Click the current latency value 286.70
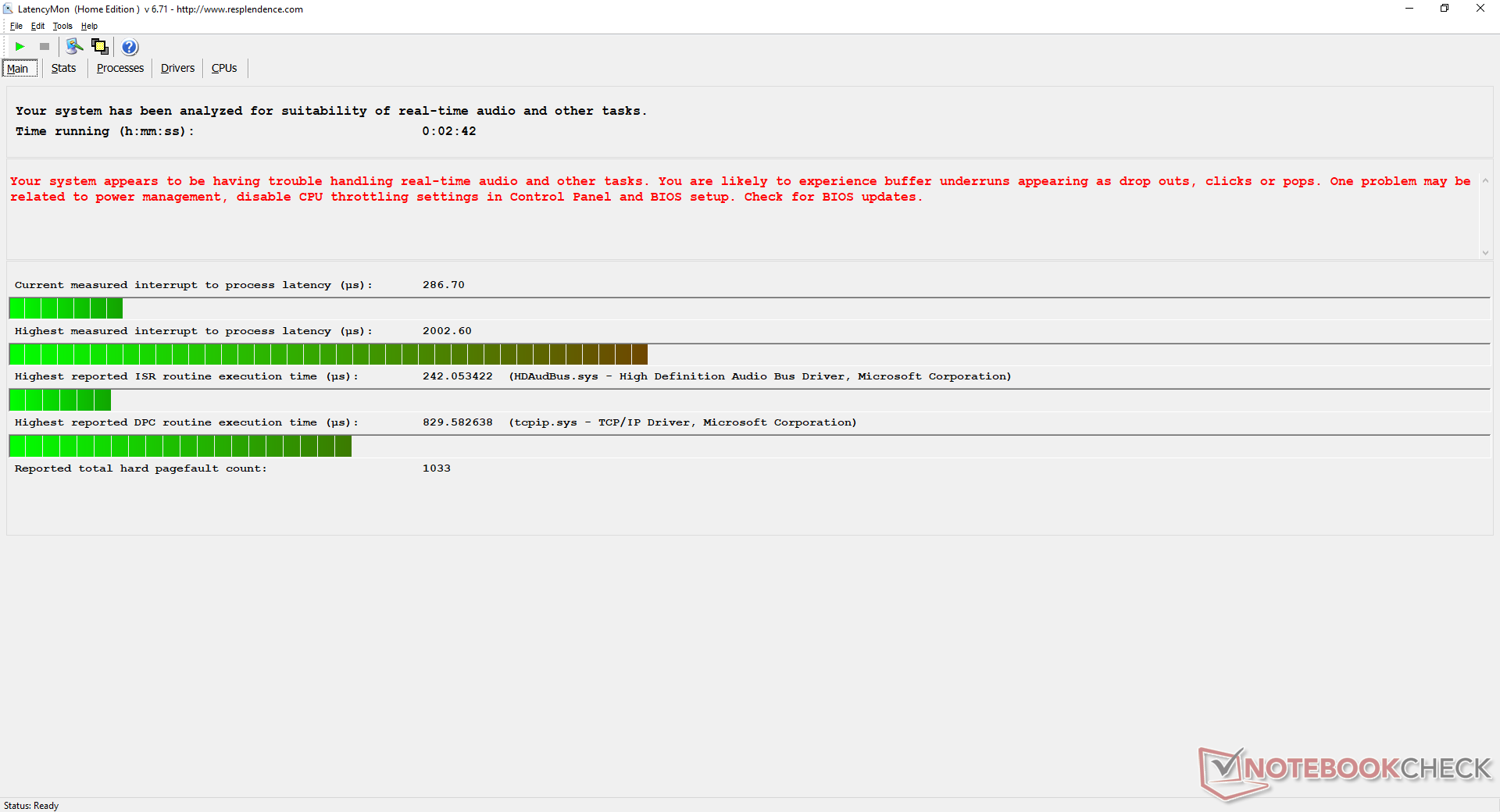 click(x=444, y=285)
